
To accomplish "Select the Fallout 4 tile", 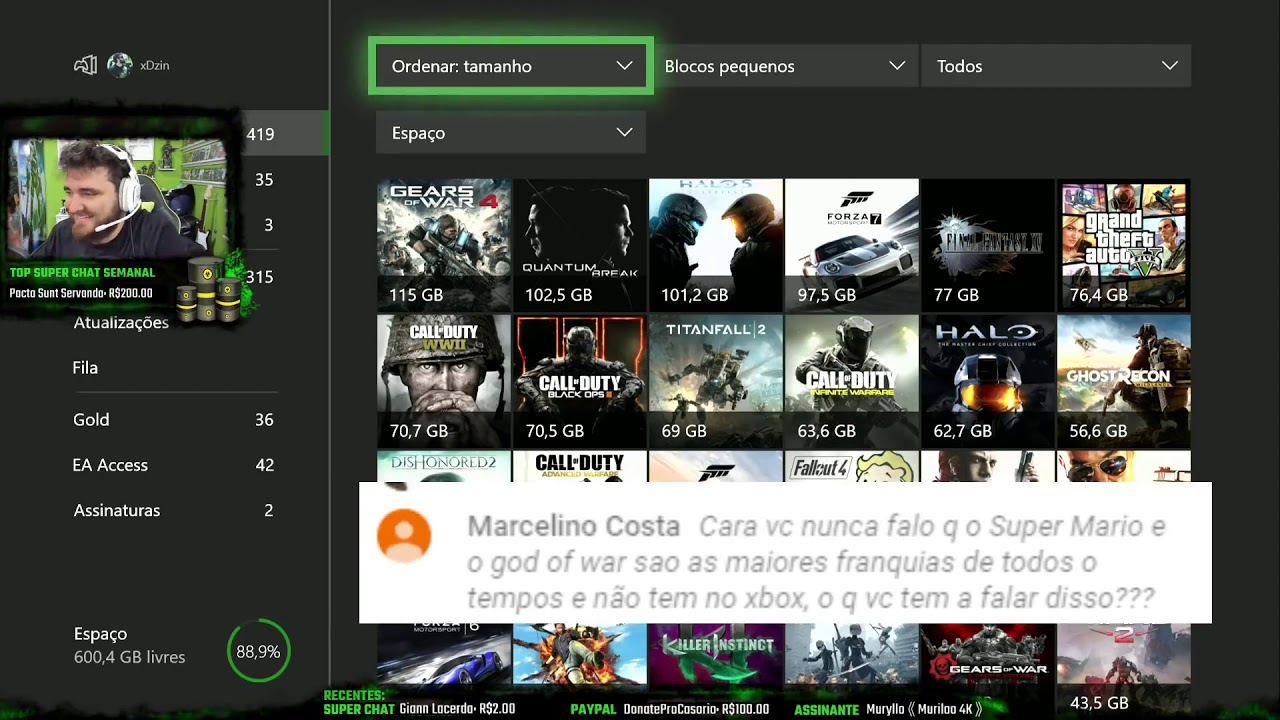I will click(x=852, y=466).
